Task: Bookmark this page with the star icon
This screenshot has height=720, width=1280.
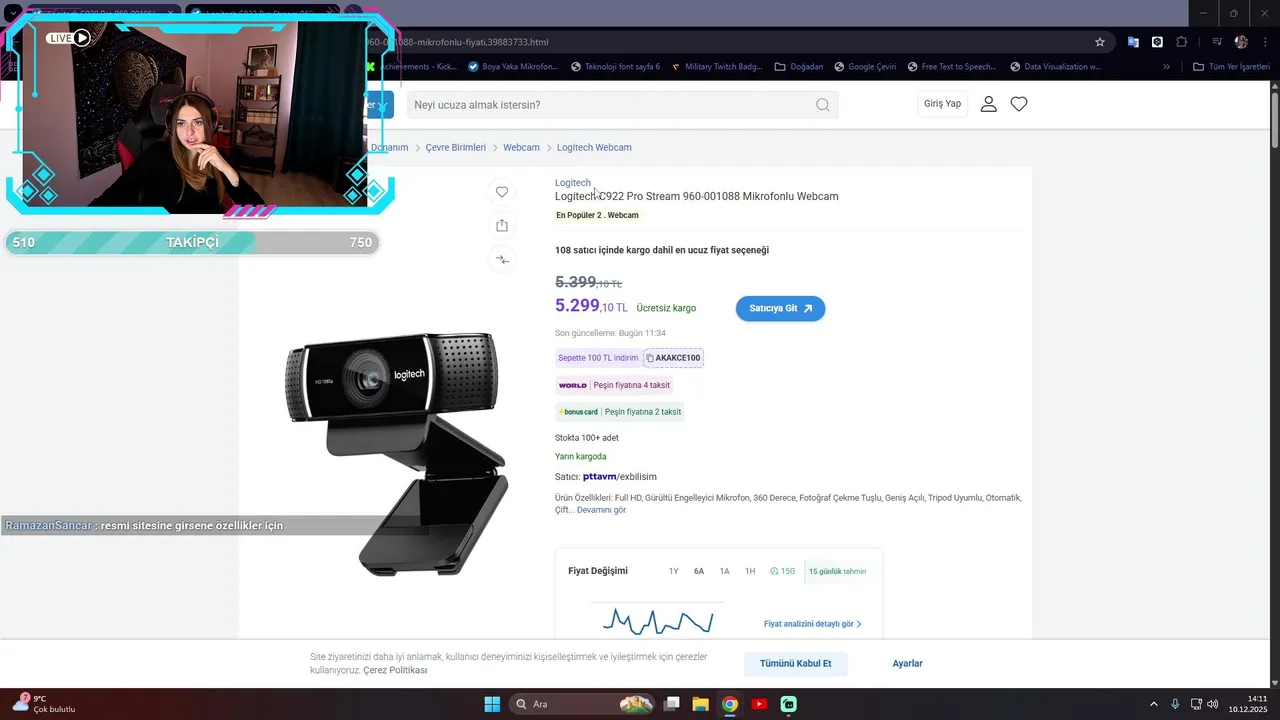Action: point(1100,42)
